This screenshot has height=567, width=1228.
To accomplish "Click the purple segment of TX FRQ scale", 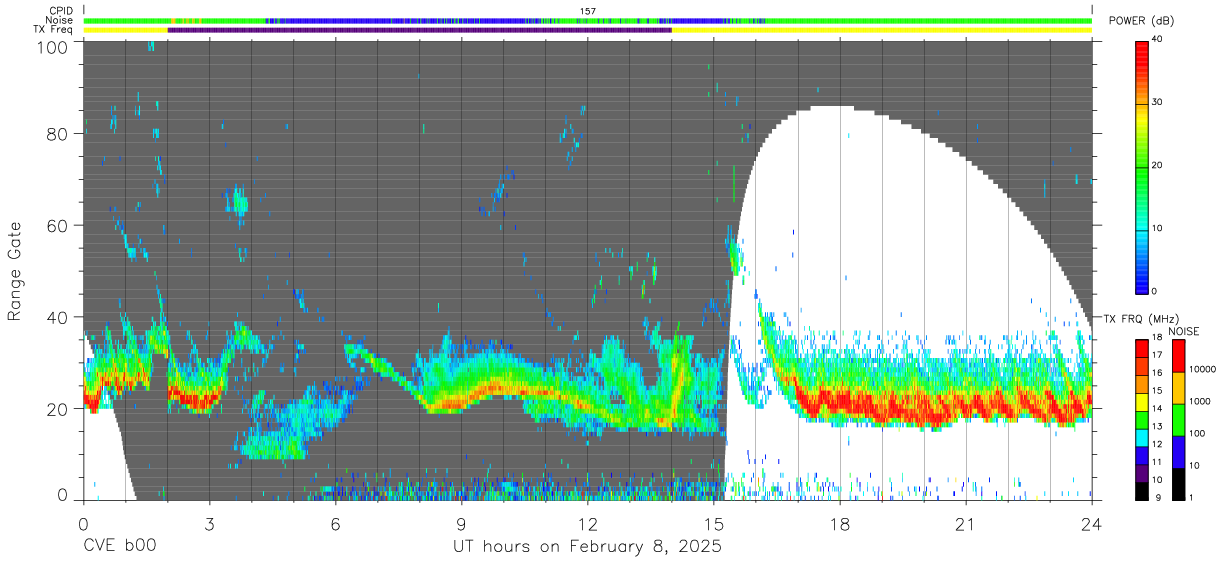I will (x=1143, y=472).
